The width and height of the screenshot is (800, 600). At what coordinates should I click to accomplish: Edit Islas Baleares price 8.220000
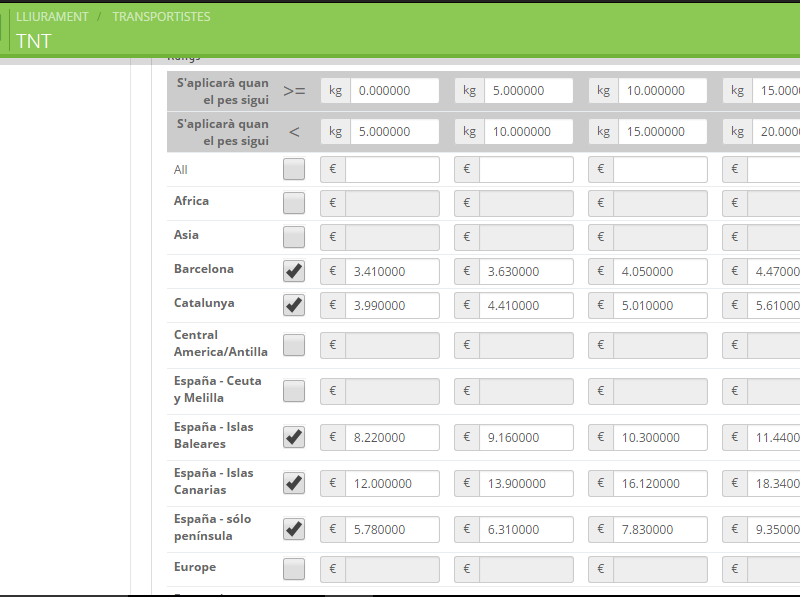(392, 437)
